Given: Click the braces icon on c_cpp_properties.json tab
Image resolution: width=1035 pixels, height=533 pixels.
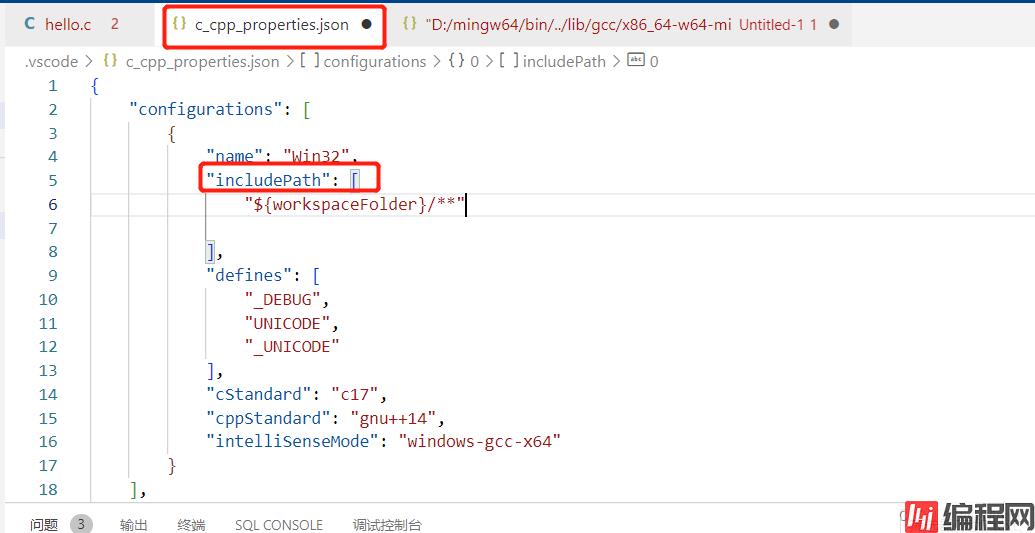Looking at the screenshot, I should 180,24.
